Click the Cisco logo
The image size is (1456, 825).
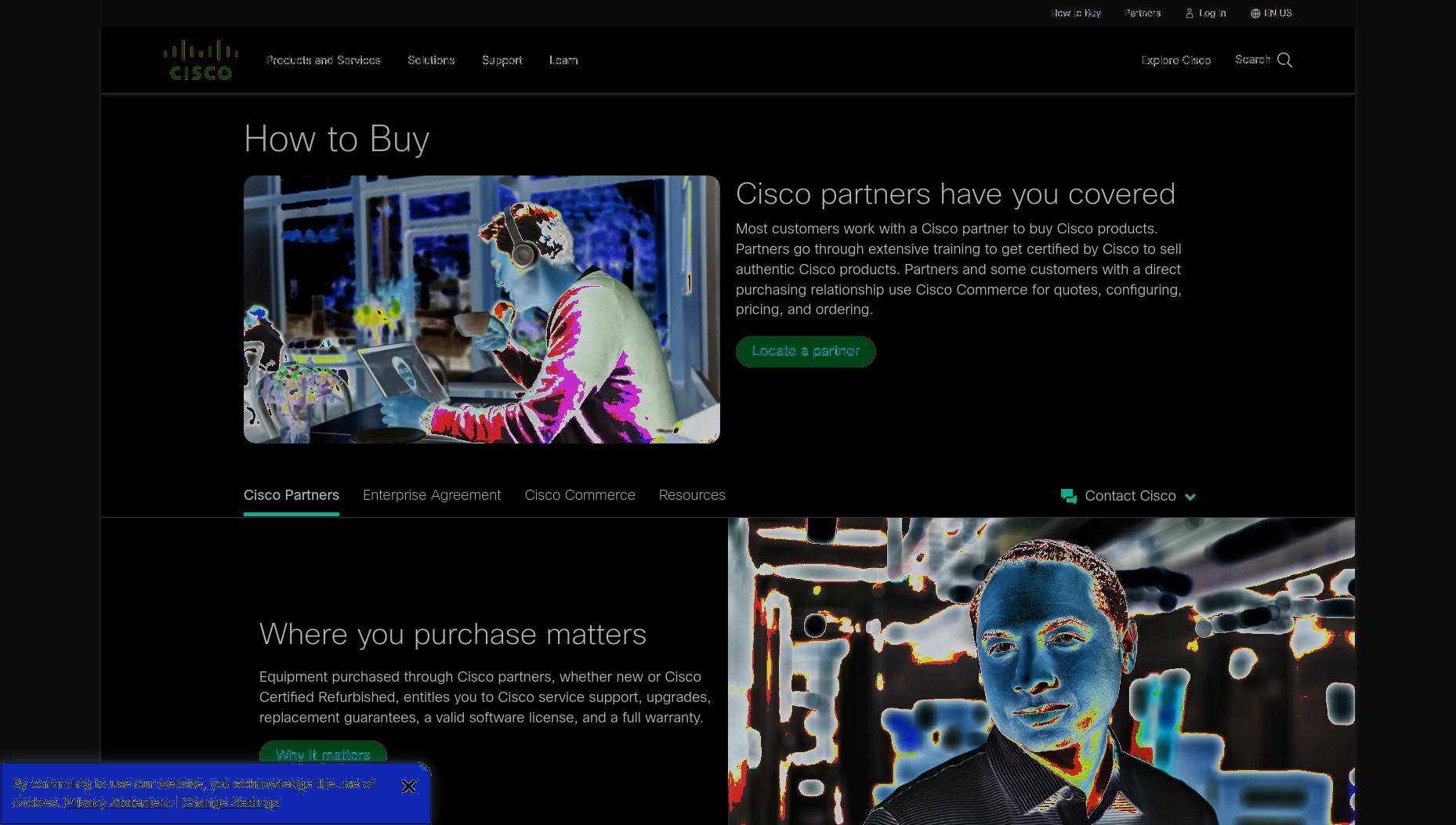tap(201, 60)
